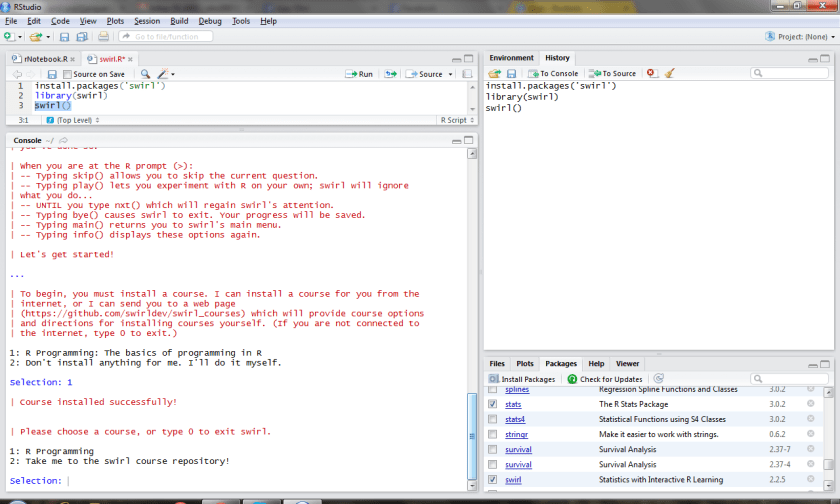The image size is (840, 504).
Task: Open the Source options dropdown arrow
Action: [451, 74]
